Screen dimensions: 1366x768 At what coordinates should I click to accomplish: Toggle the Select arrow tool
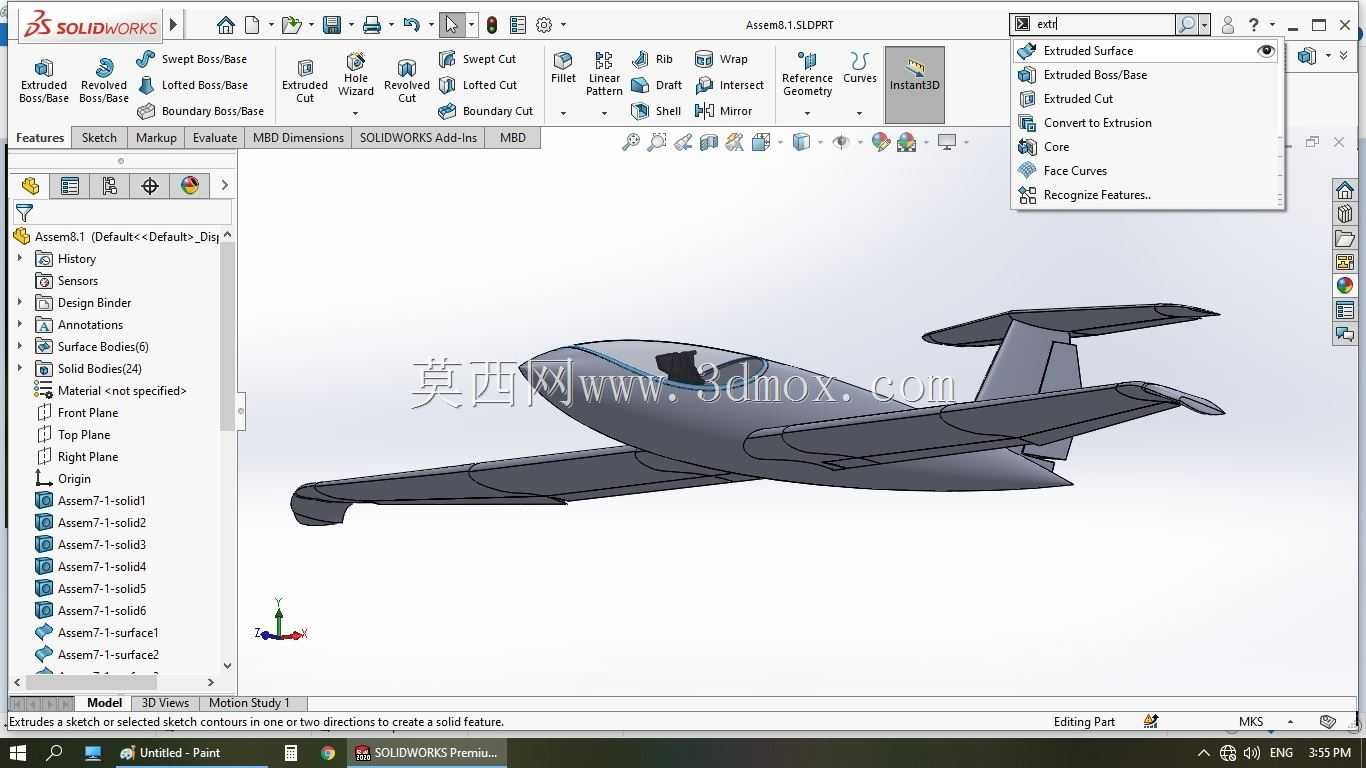click(x=452, y=25)
